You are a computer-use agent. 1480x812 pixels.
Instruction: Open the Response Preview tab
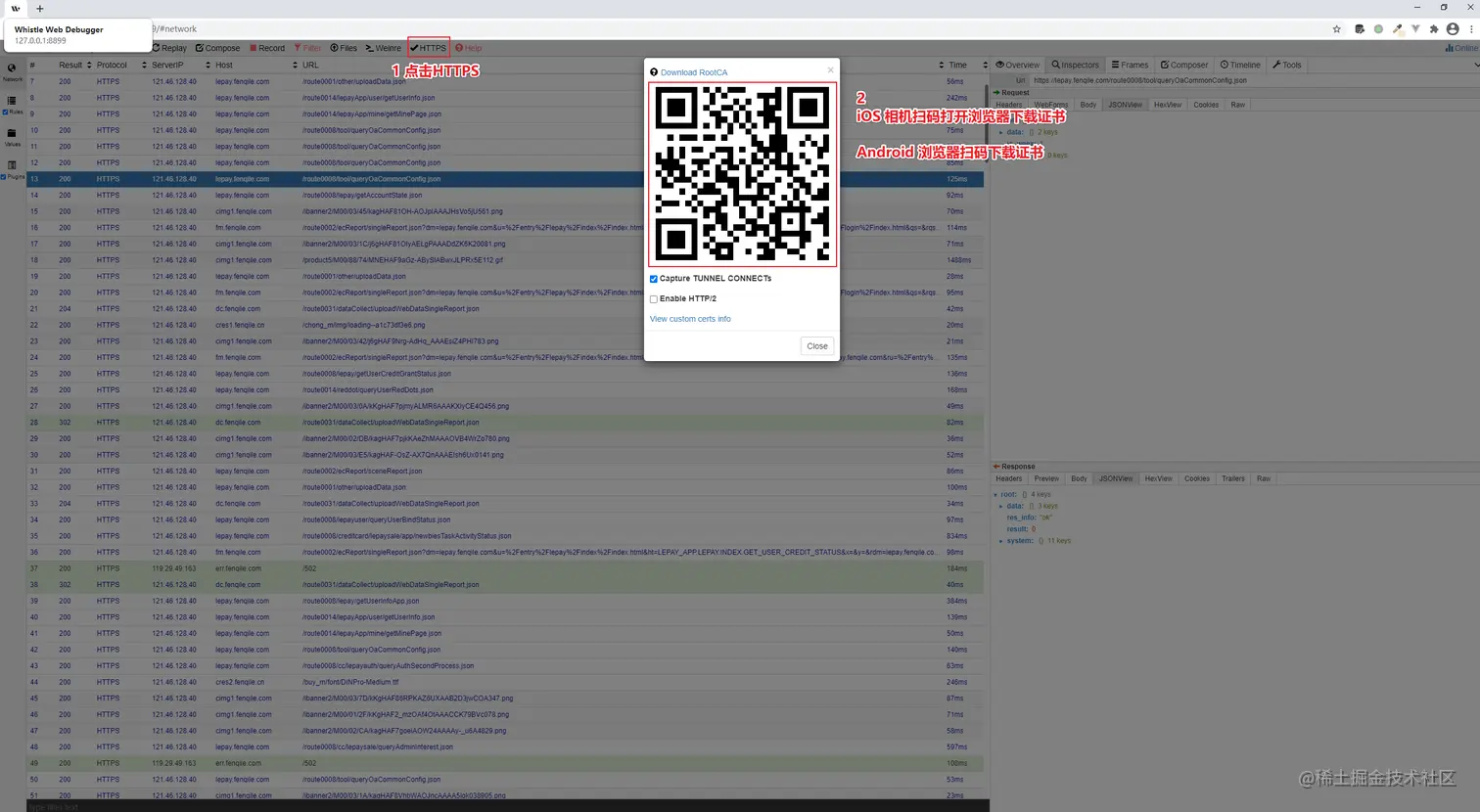pyautogui.click(x=1047, y=479)
